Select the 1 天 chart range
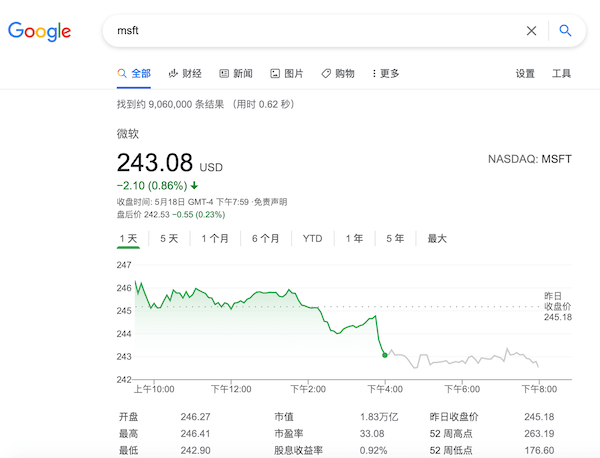The image size is (600, 458). 128,238
